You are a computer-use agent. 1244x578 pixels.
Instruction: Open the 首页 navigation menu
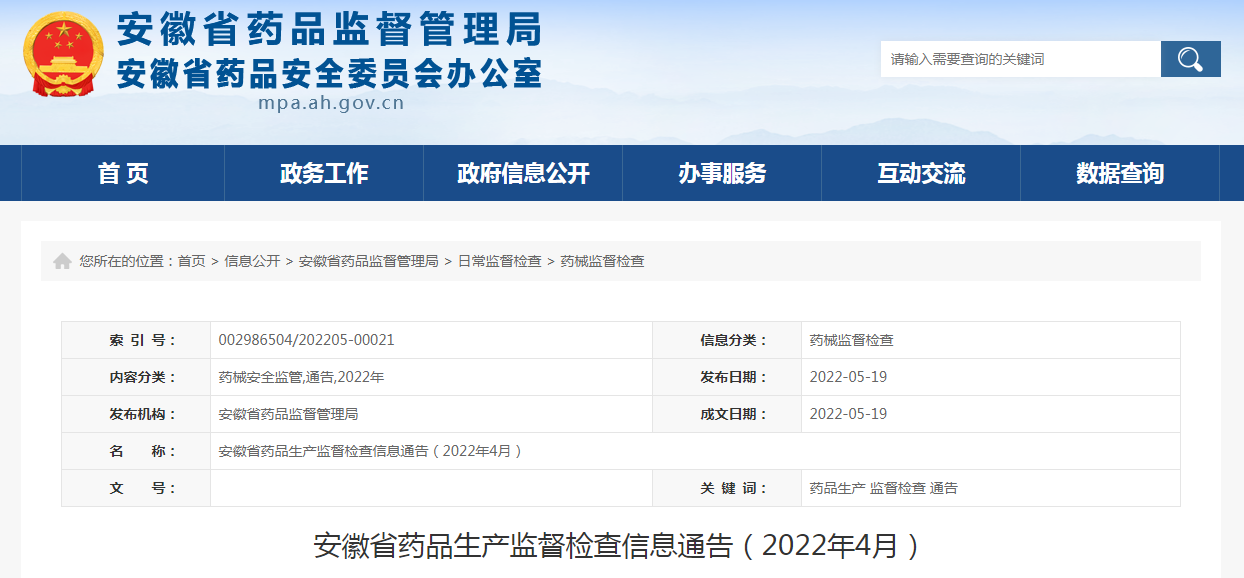click(123, 173)
